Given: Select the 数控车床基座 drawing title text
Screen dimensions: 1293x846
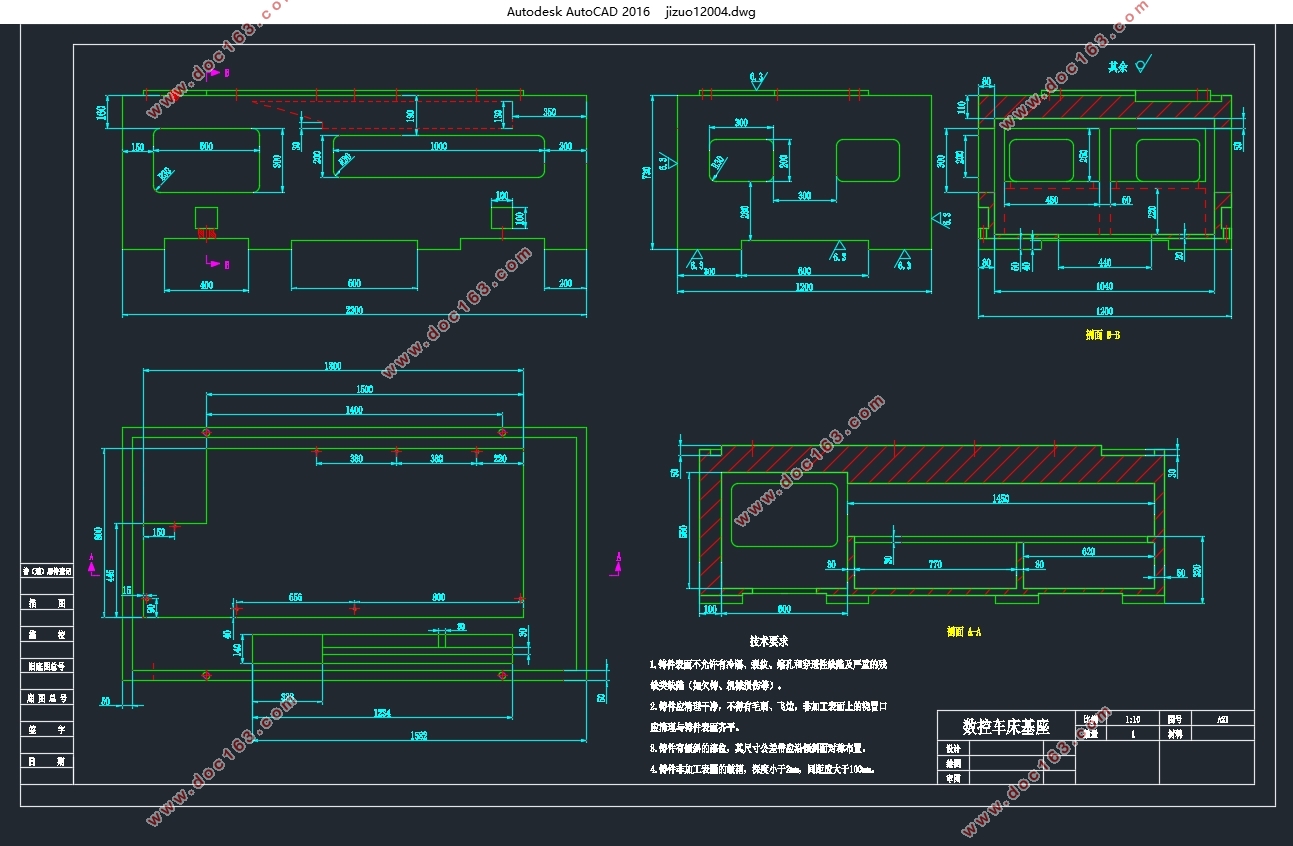Looking at the screenshot, I should point(1005,726).
